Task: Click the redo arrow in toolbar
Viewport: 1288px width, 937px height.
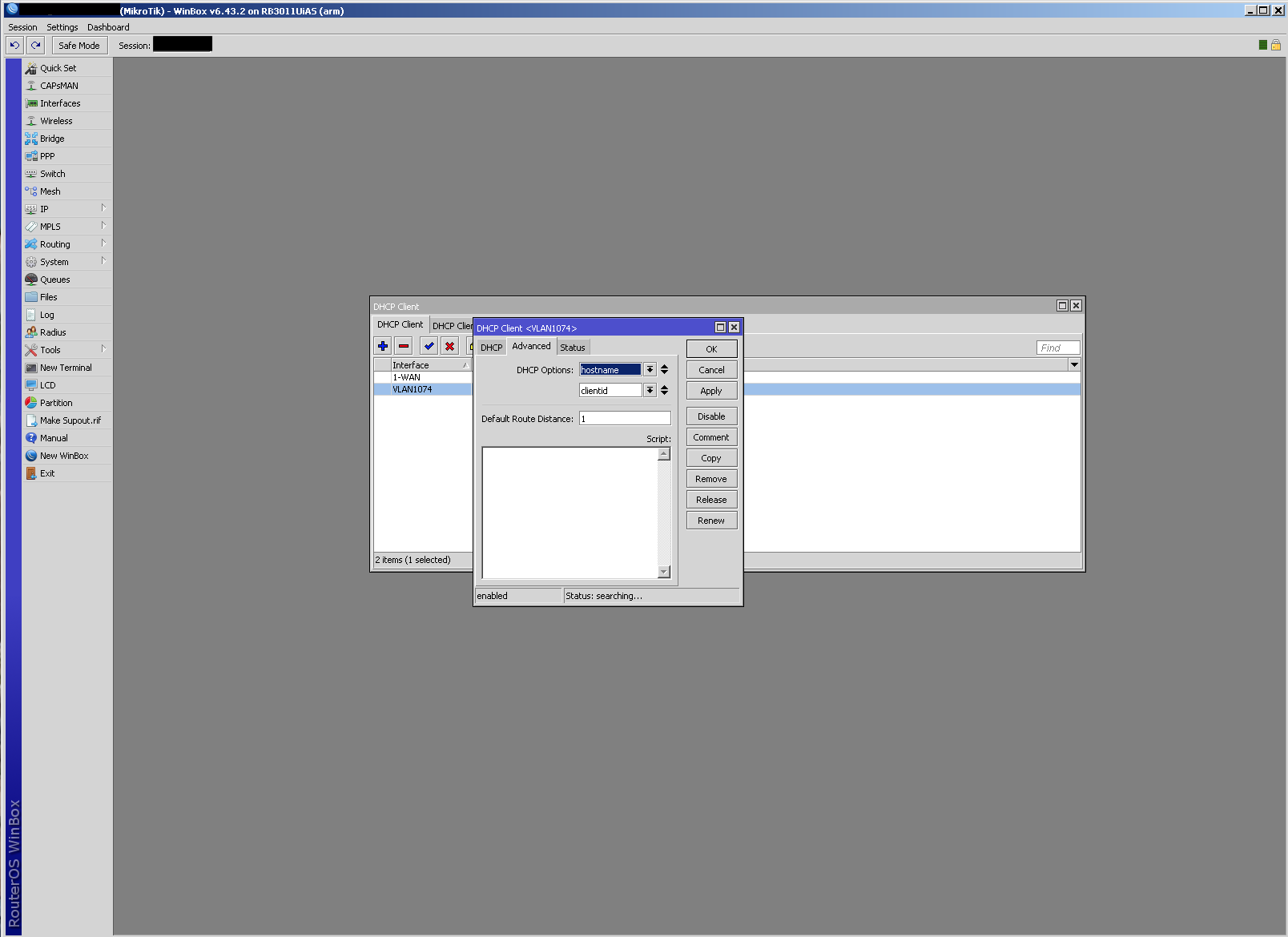Action: 35,46
